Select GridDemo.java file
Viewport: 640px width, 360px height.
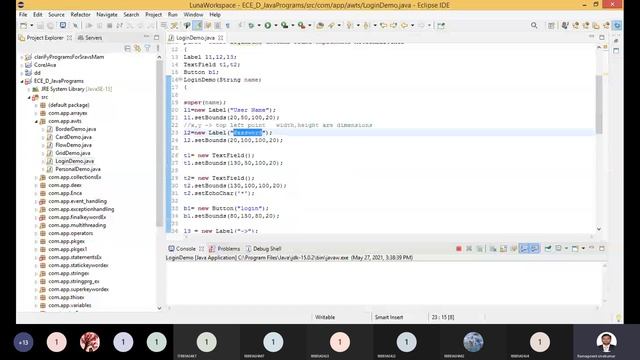click(73, 153)
